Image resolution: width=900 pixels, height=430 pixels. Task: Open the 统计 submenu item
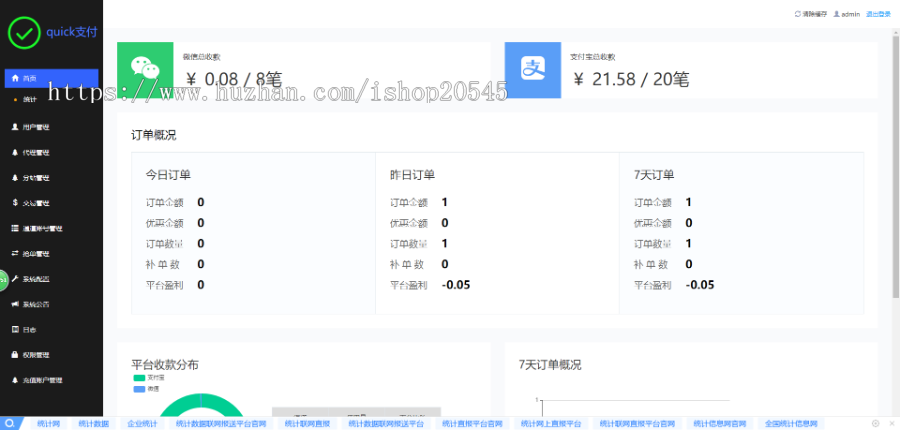click(x=30, y=99)
